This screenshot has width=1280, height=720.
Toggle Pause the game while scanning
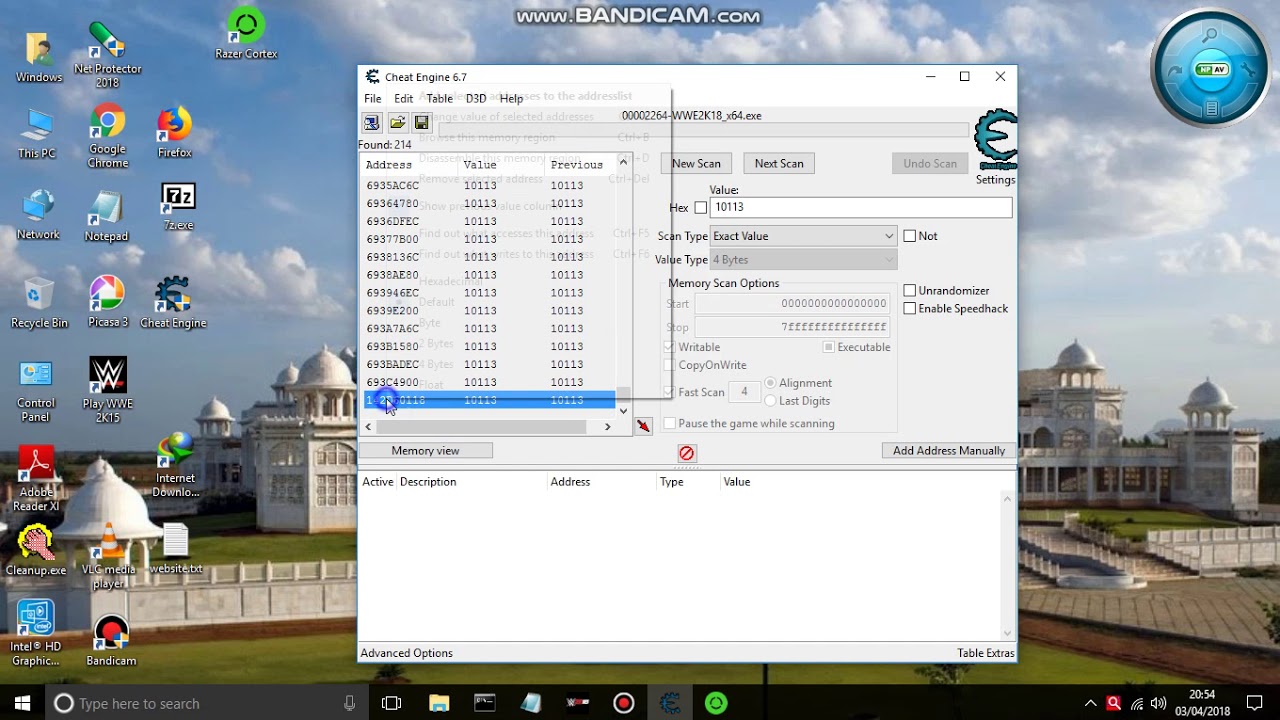(x=670, y=423)
